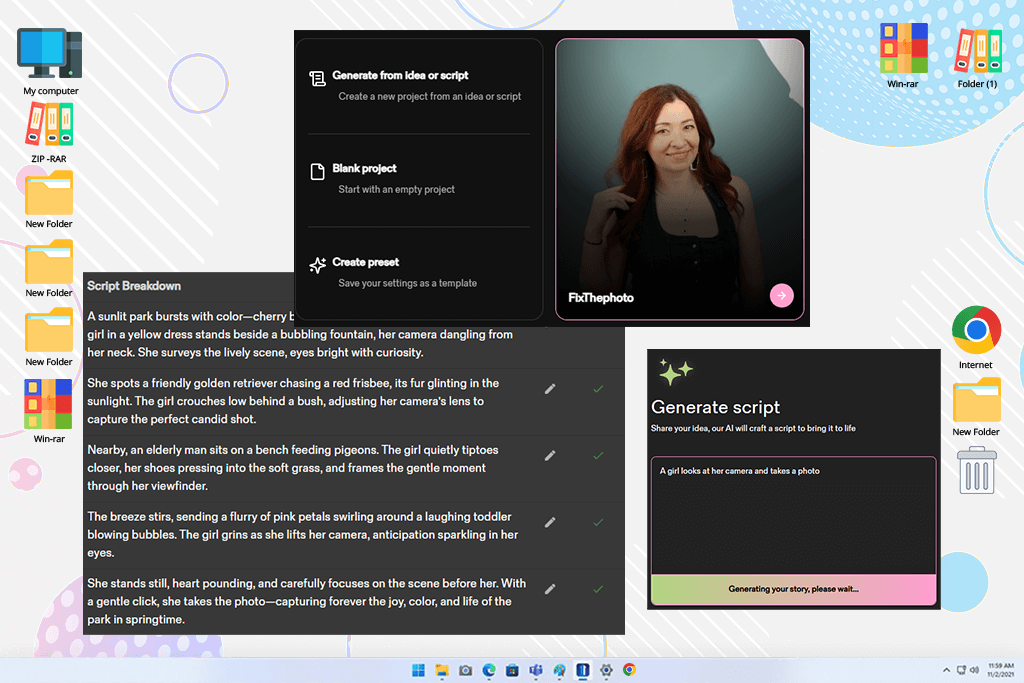The height and width of the screenshot is (683, 1024).
Task: Choose the Blank project option
Action: click(x=419, y=179)
